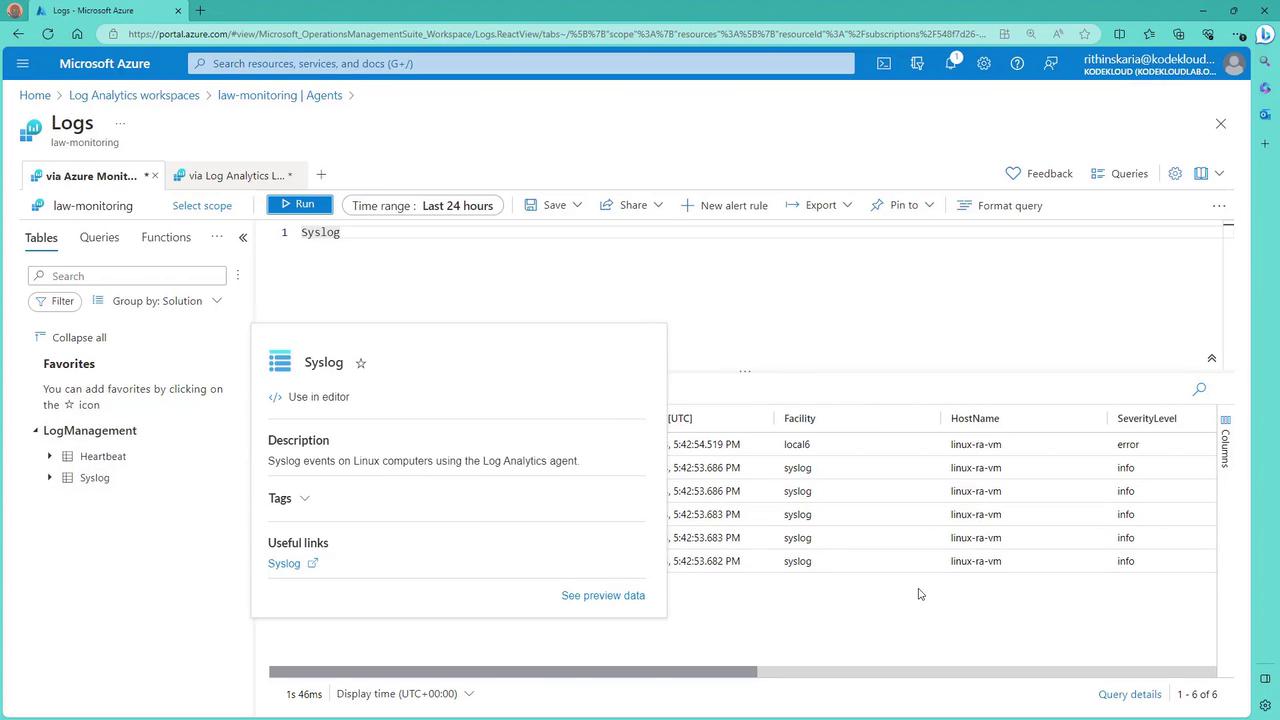Open the Columns panel on right edge
The width and height of the screenshot is (1280, 720).
[x=1225, y=440]
